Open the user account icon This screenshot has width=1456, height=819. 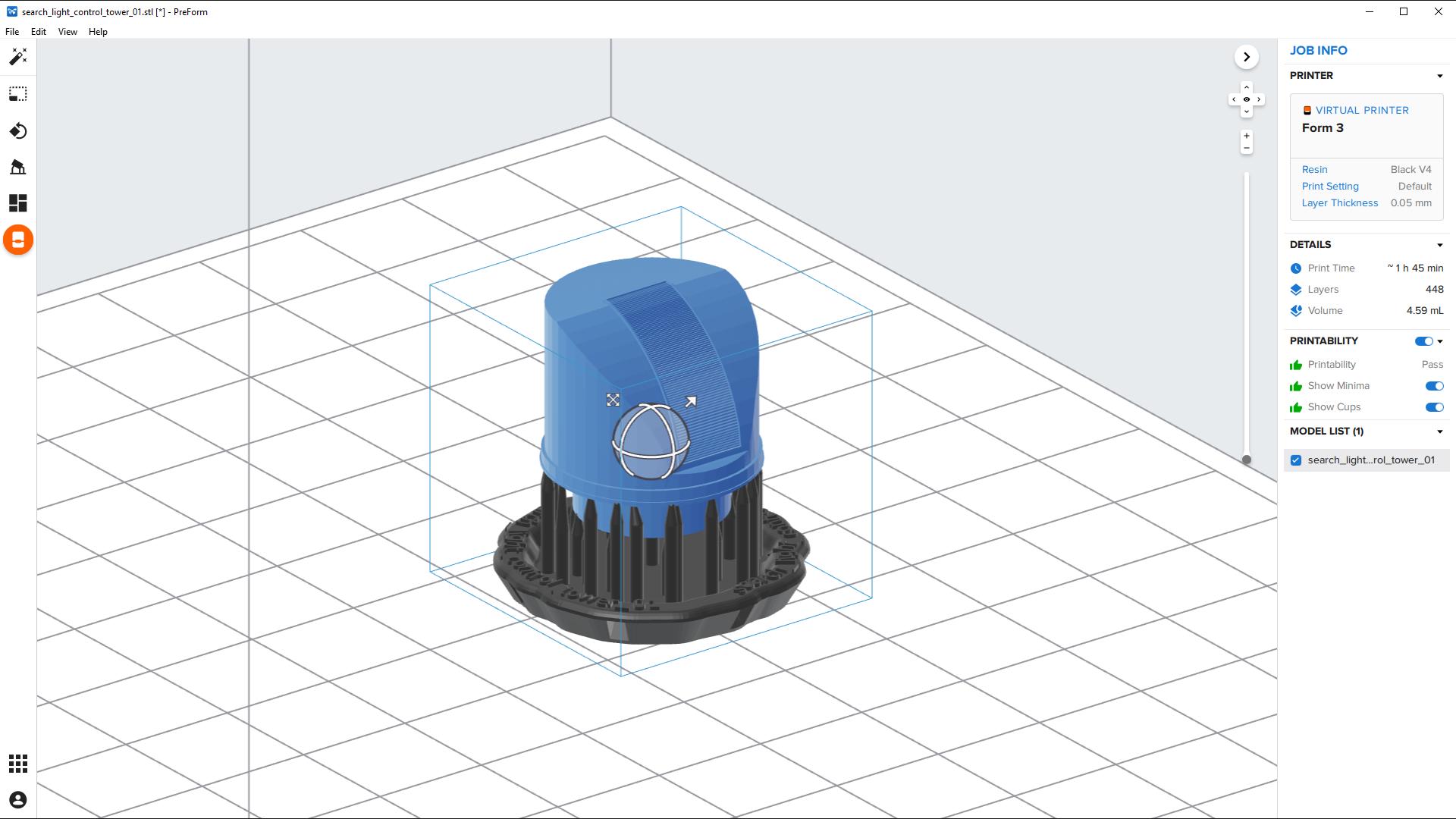(18, 800)
